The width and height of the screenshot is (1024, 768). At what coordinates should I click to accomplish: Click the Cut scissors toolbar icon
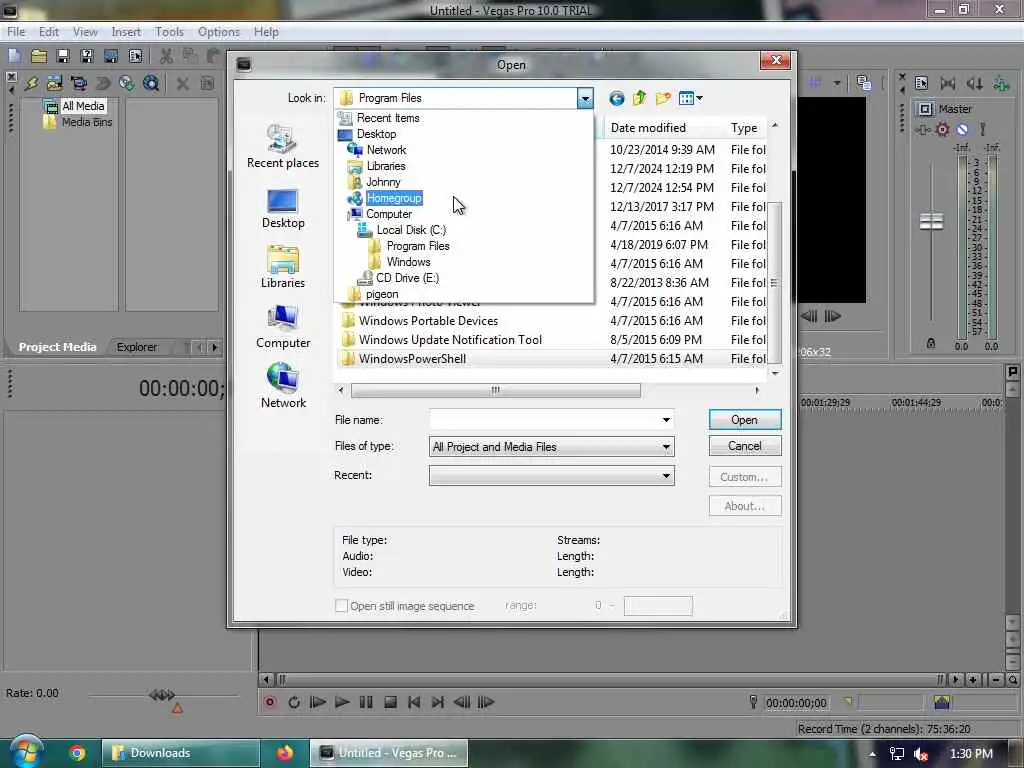(x=167, y=56)
